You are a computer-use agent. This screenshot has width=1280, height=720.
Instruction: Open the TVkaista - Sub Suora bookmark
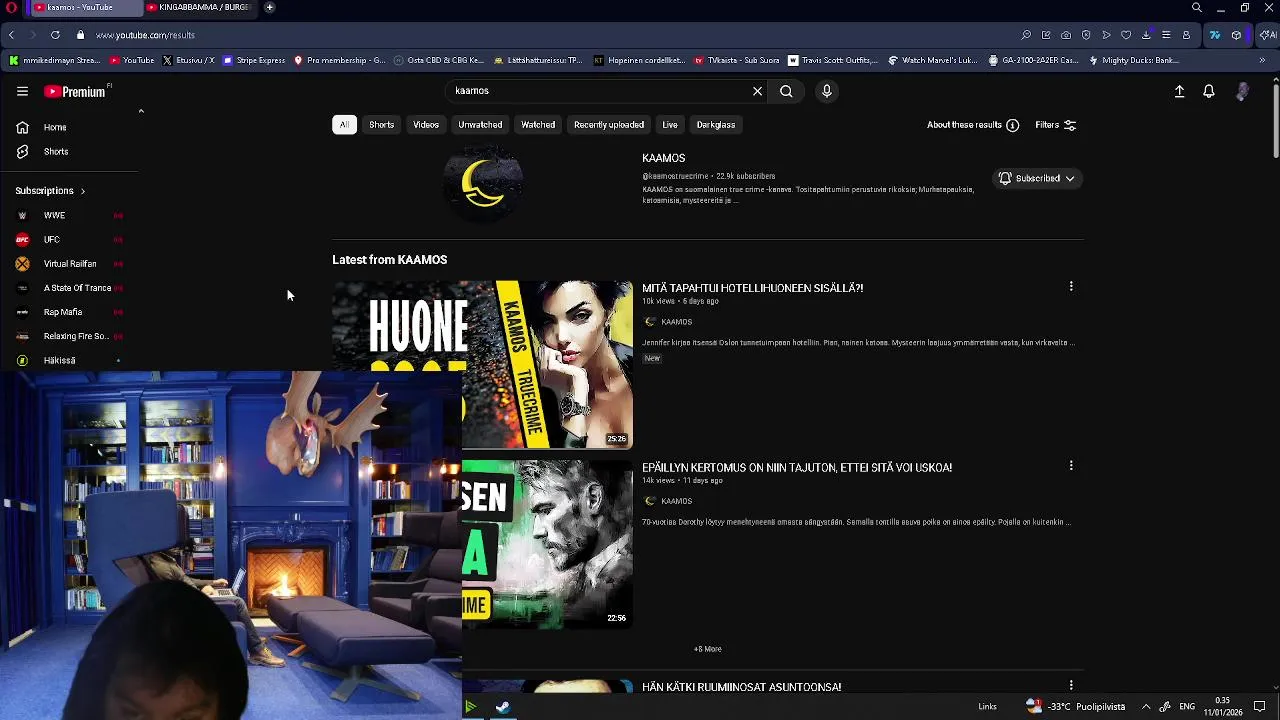736,60
